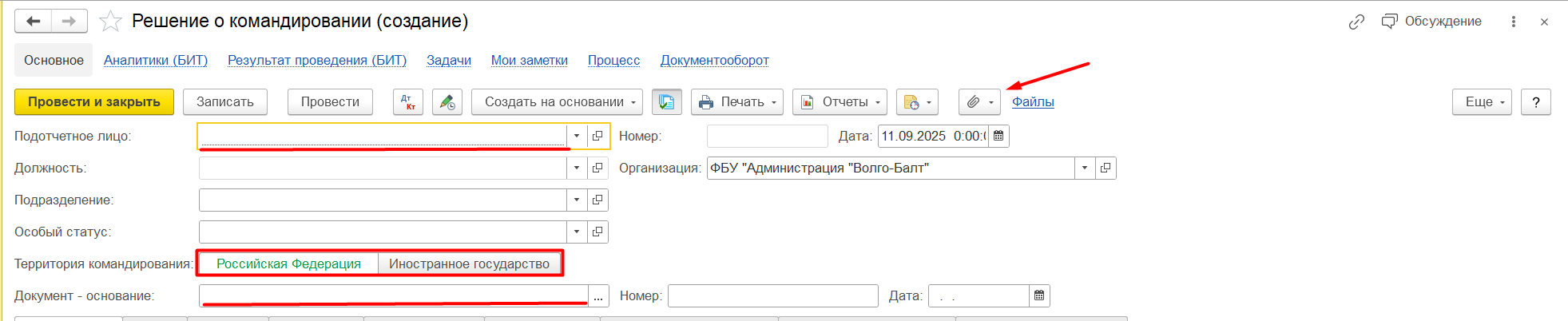Expand the Подотчетное лицо dropdown

[577, 137]
